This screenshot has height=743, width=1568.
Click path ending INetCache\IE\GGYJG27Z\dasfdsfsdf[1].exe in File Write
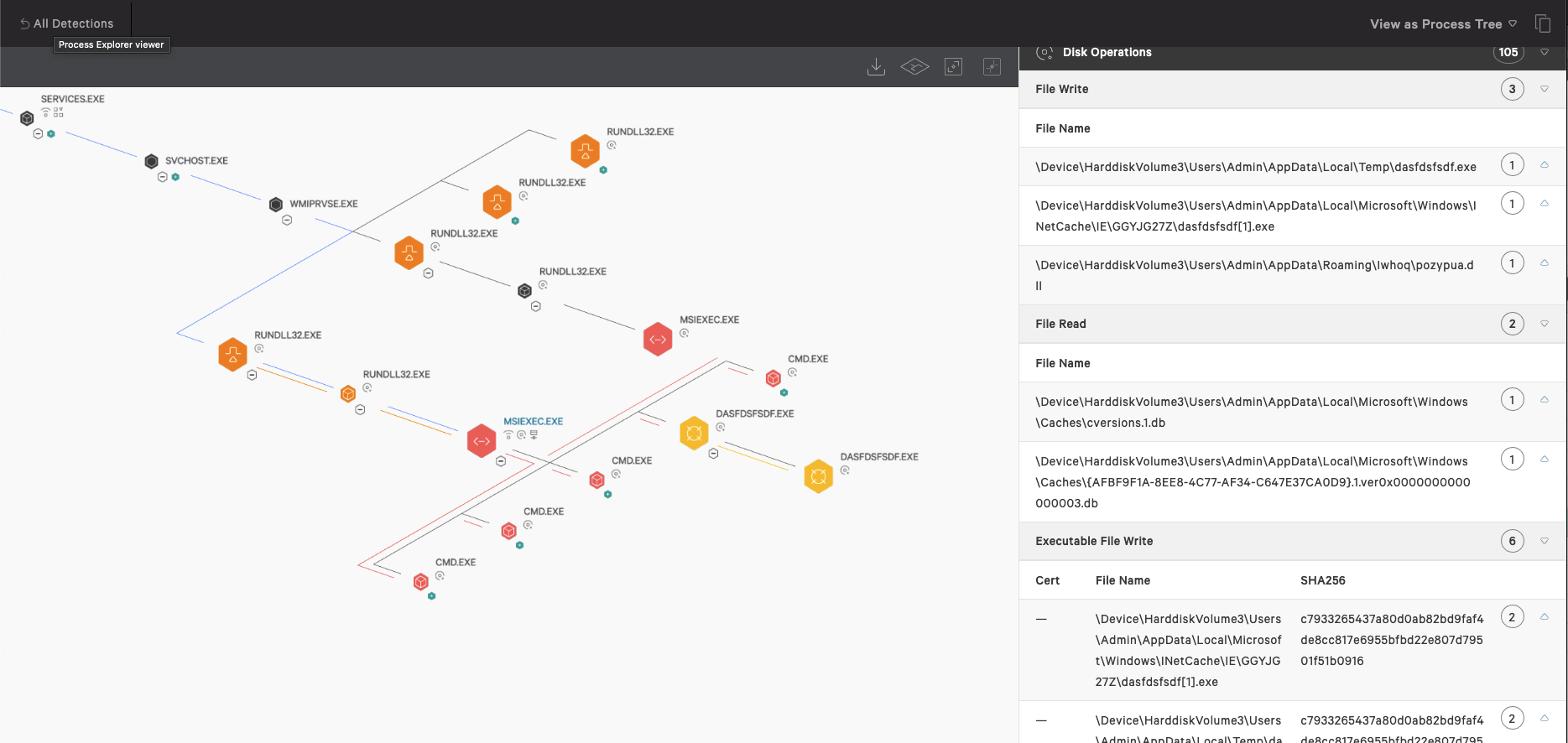[x=1256, y=216]
